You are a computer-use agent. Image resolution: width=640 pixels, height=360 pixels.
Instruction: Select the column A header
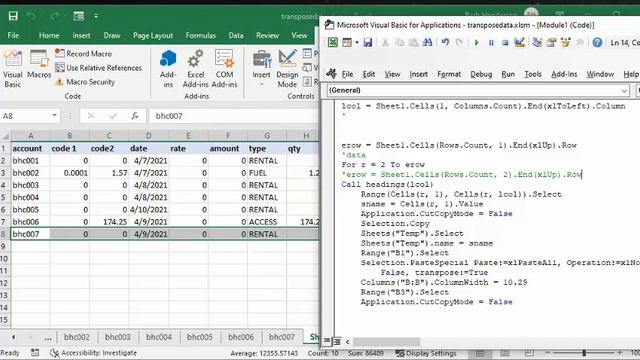31,136
